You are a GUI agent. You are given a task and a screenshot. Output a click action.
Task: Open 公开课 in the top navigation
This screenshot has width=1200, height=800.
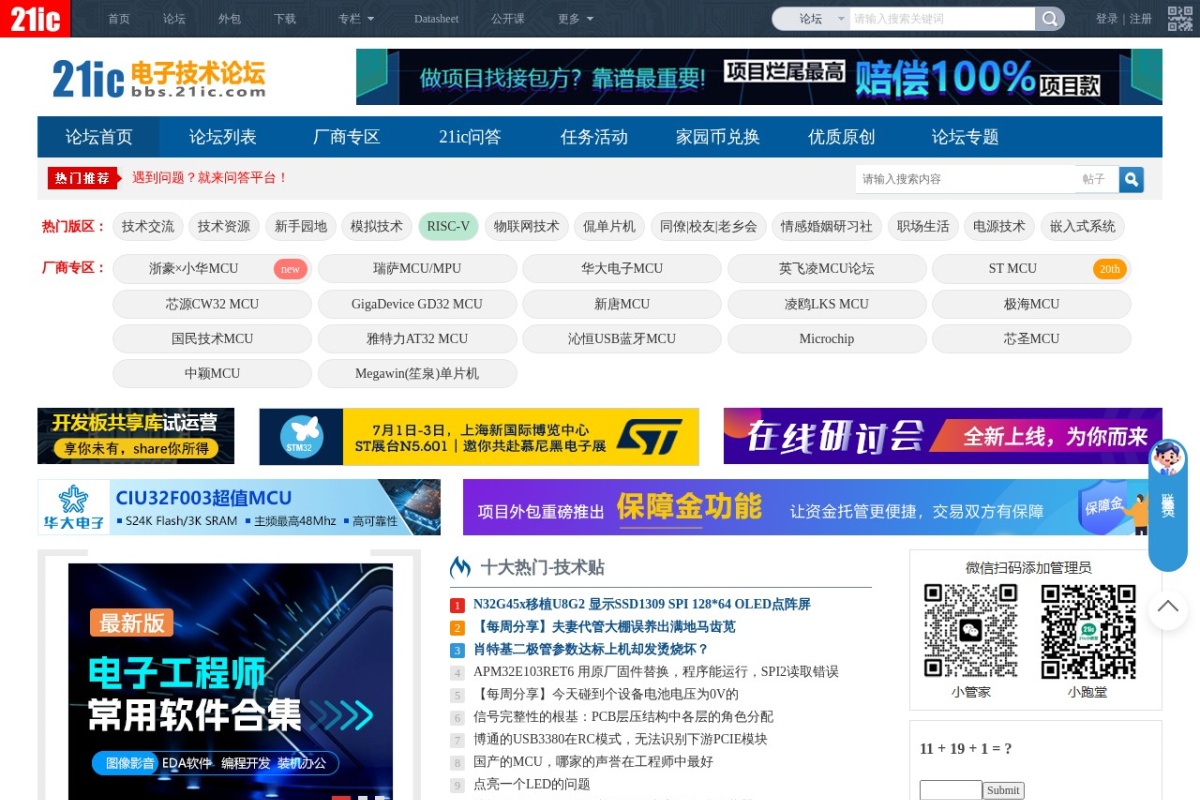coord(508,19)
